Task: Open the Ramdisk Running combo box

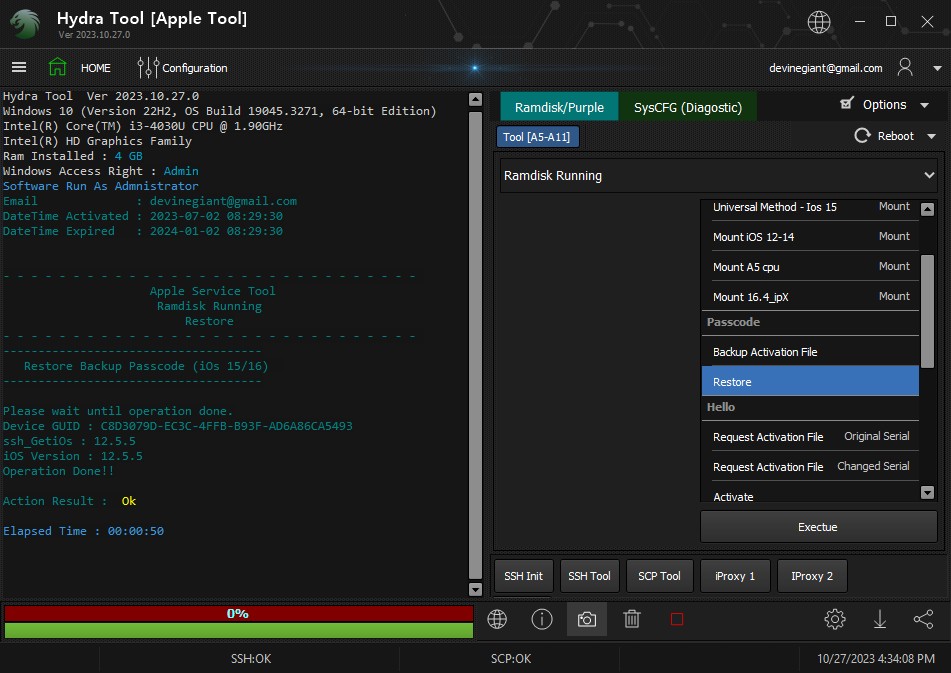Action: [x=718, y=176]
